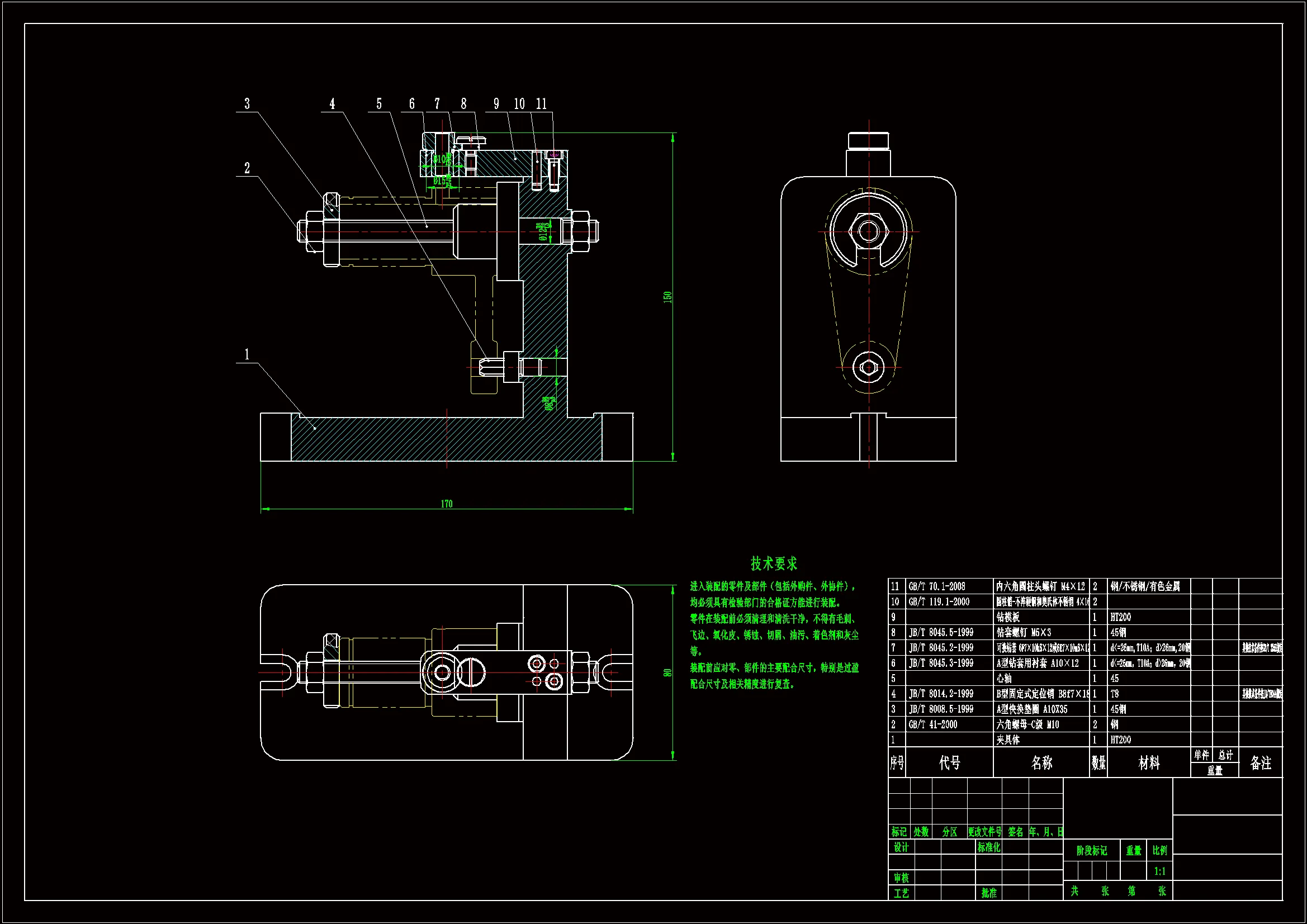Select the 1:1 scale value cell
The width and height of the screenshot is (1307, 924).
coord(1159,871)
